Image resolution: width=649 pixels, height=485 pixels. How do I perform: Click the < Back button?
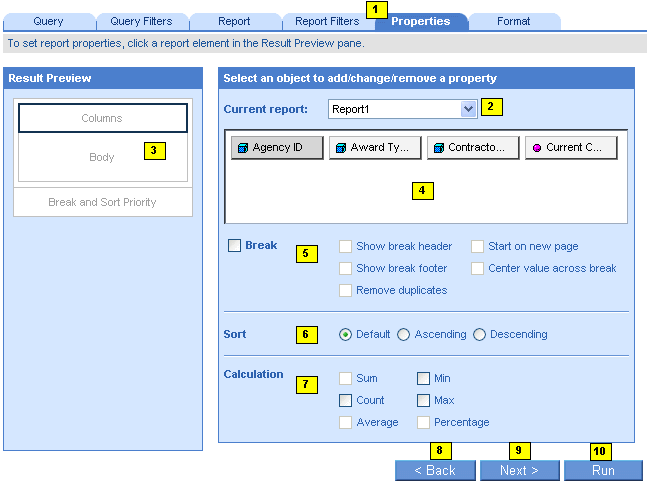click(435, 471)
